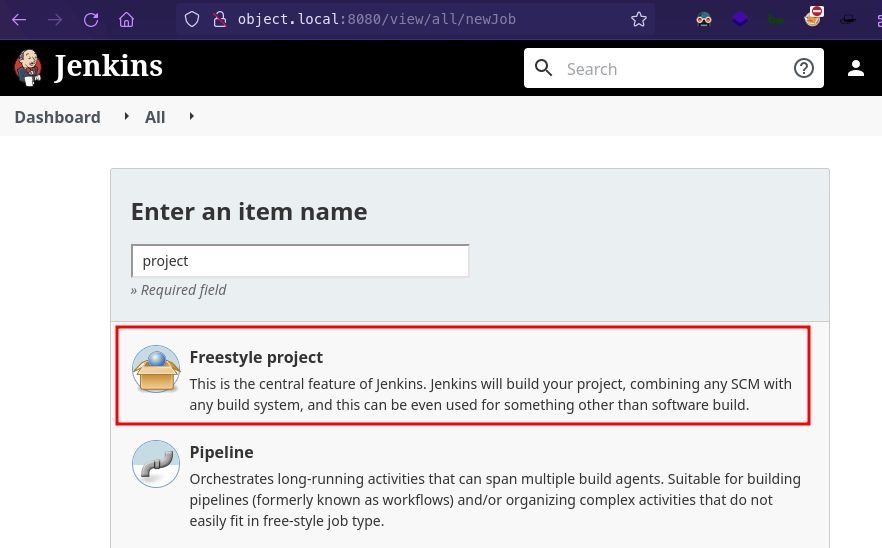The height and width of the screenshot is (548, 882).
Task: Click the item name text field
Action: click(300, 261)
